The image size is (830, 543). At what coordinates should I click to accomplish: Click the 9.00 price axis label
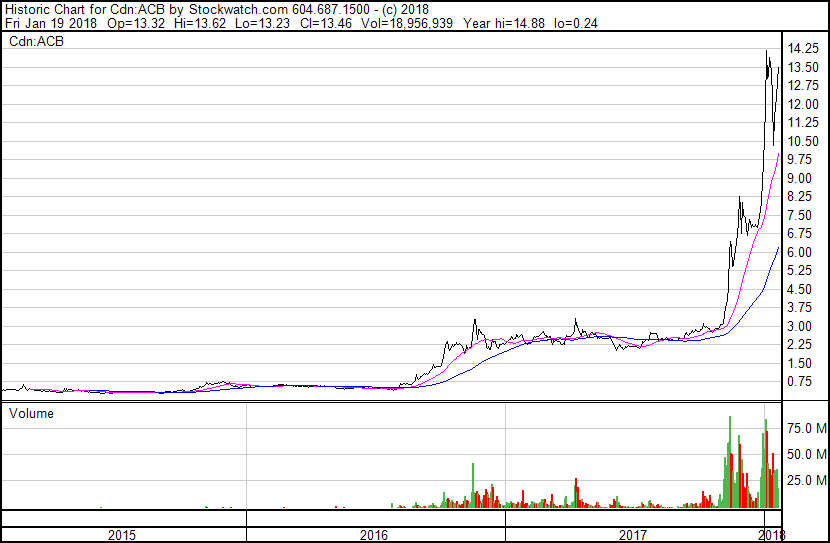pyautogui.click(x=799, y=178)
